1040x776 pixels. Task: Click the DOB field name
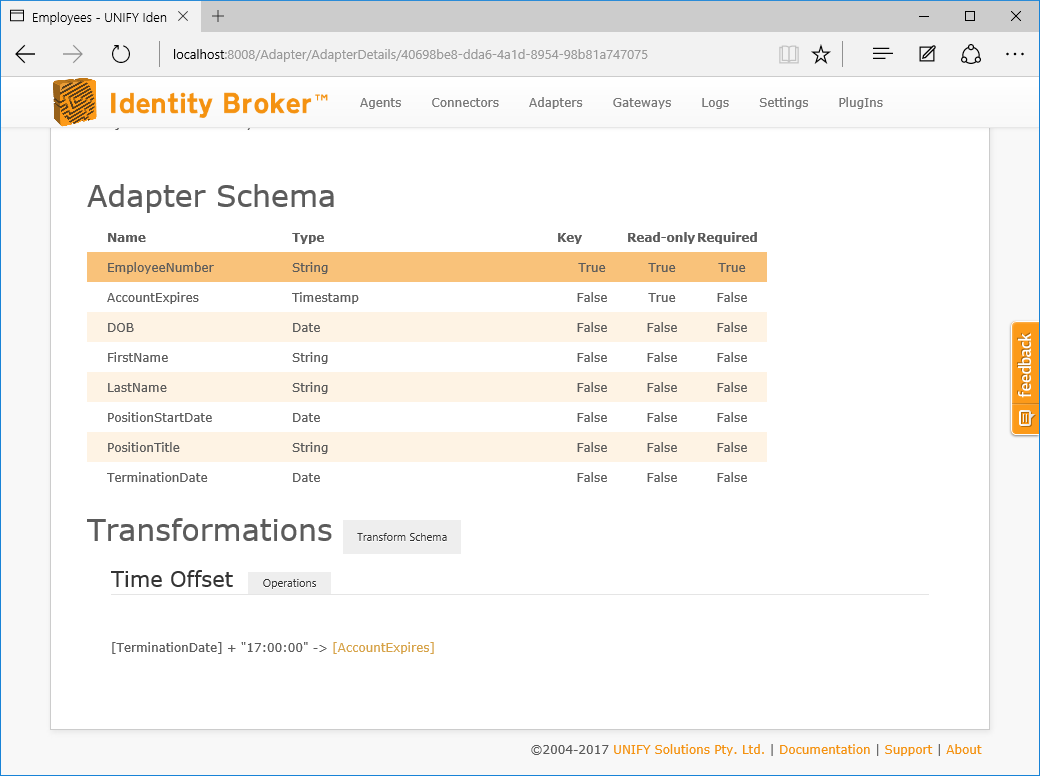tap(120, 328)
